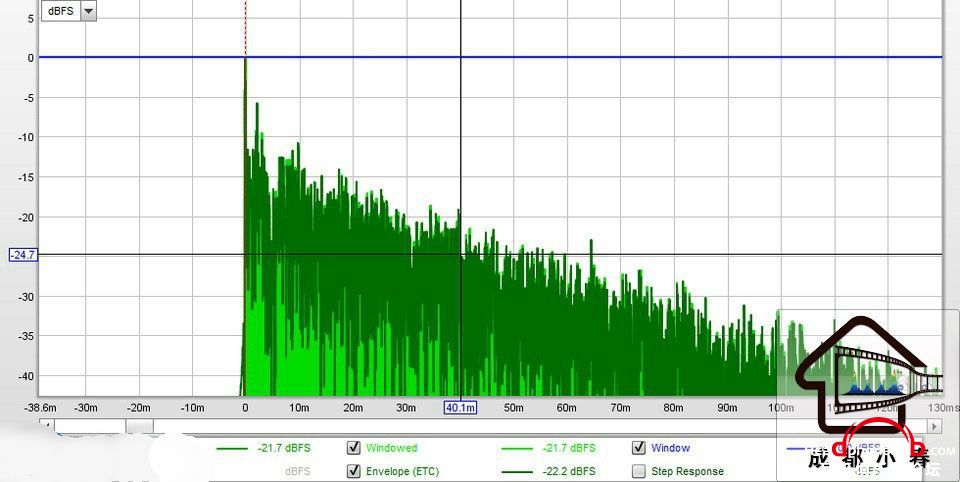Uncheck the Windowed trace checkbox
Screen dimensions: 960x482
pyautogui.click(x=353, y=448)
